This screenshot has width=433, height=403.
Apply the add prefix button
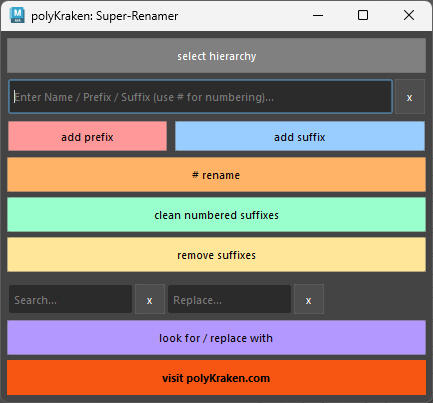pyautogui.click(x=87, y=136)
